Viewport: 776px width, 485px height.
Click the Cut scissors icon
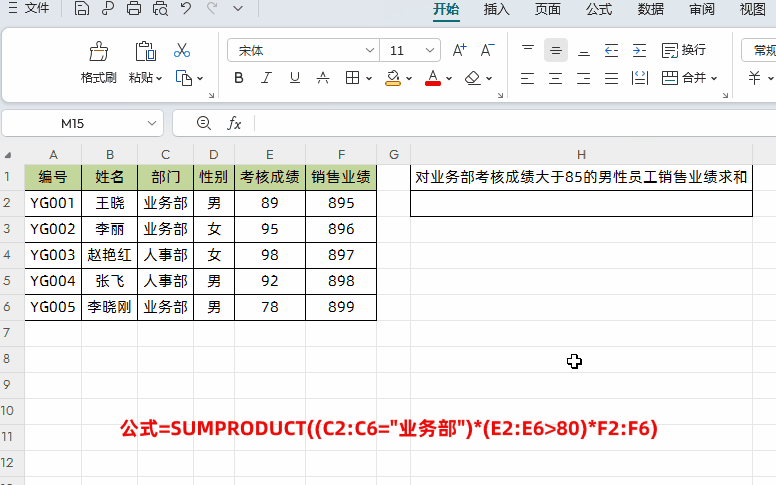[x=182, y=50]
